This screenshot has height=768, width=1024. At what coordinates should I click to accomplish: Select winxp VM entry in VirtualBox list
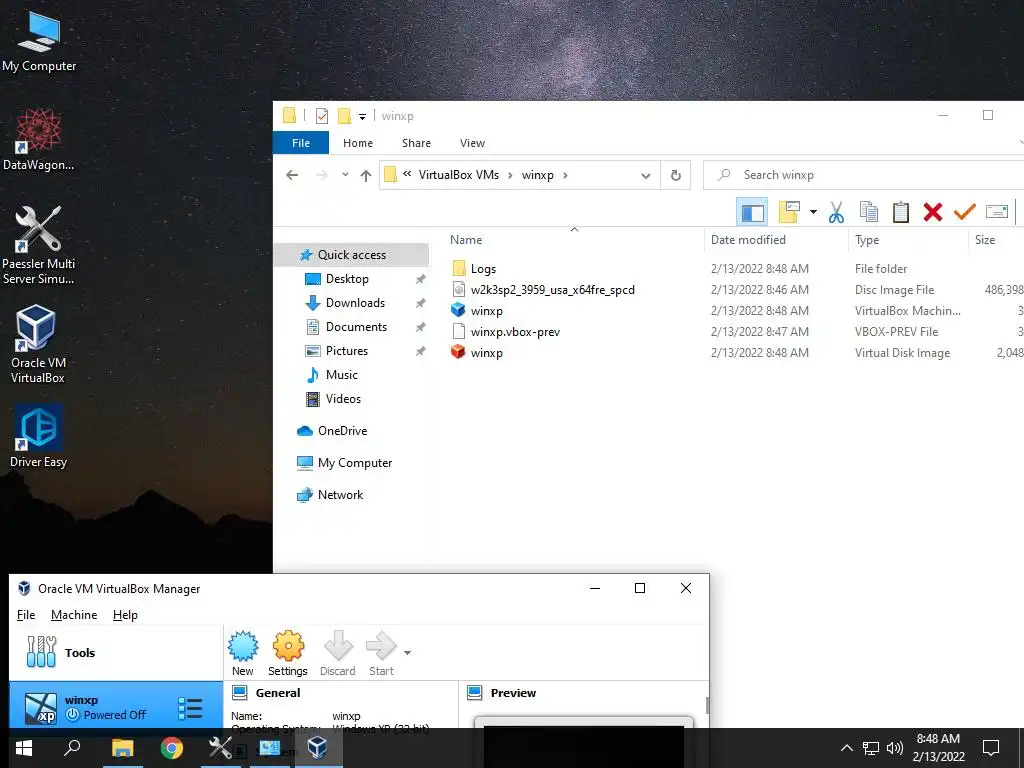click(x=116, y=707)
